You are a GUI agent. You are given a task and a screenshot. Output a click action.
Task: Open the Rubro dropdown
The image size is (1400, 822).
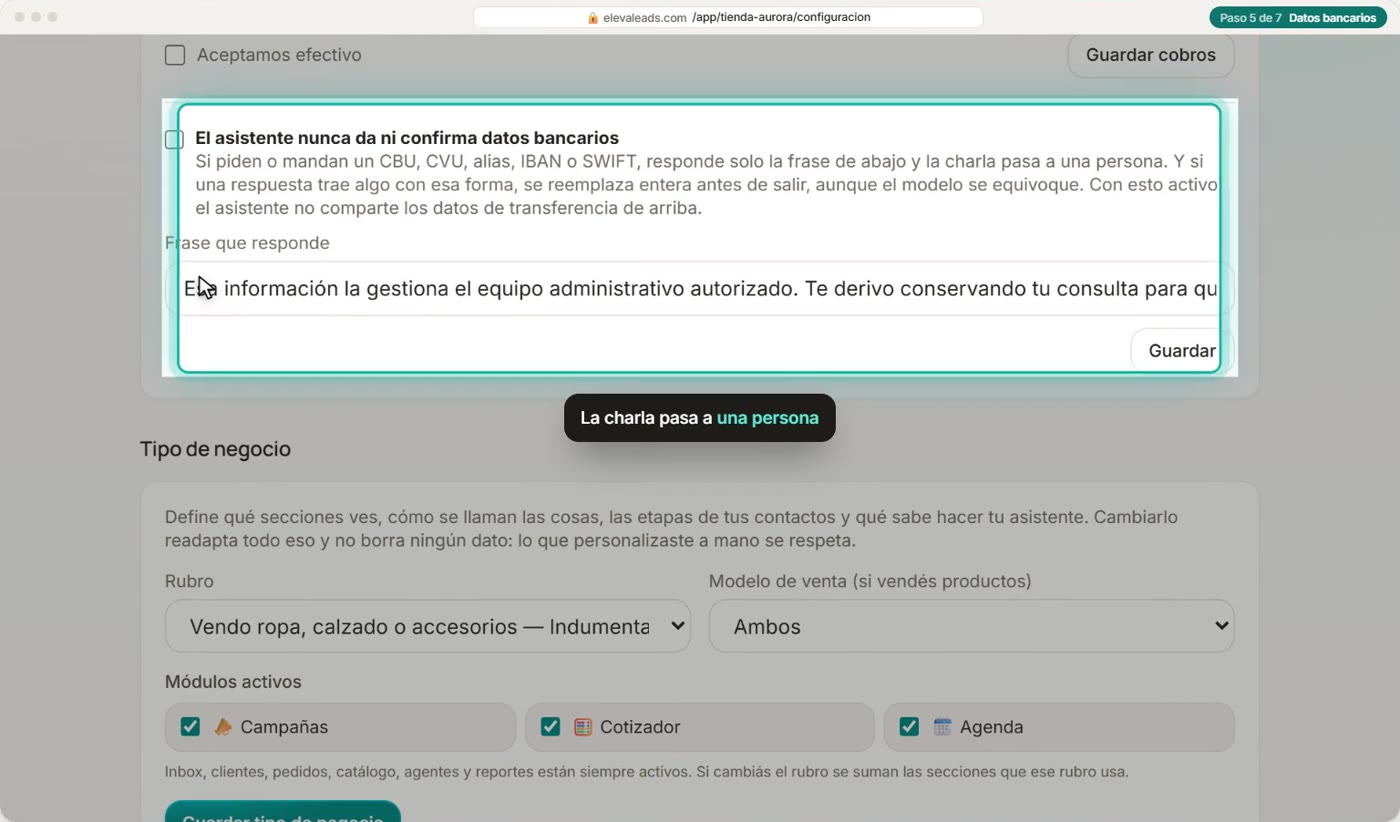point(428,626)
